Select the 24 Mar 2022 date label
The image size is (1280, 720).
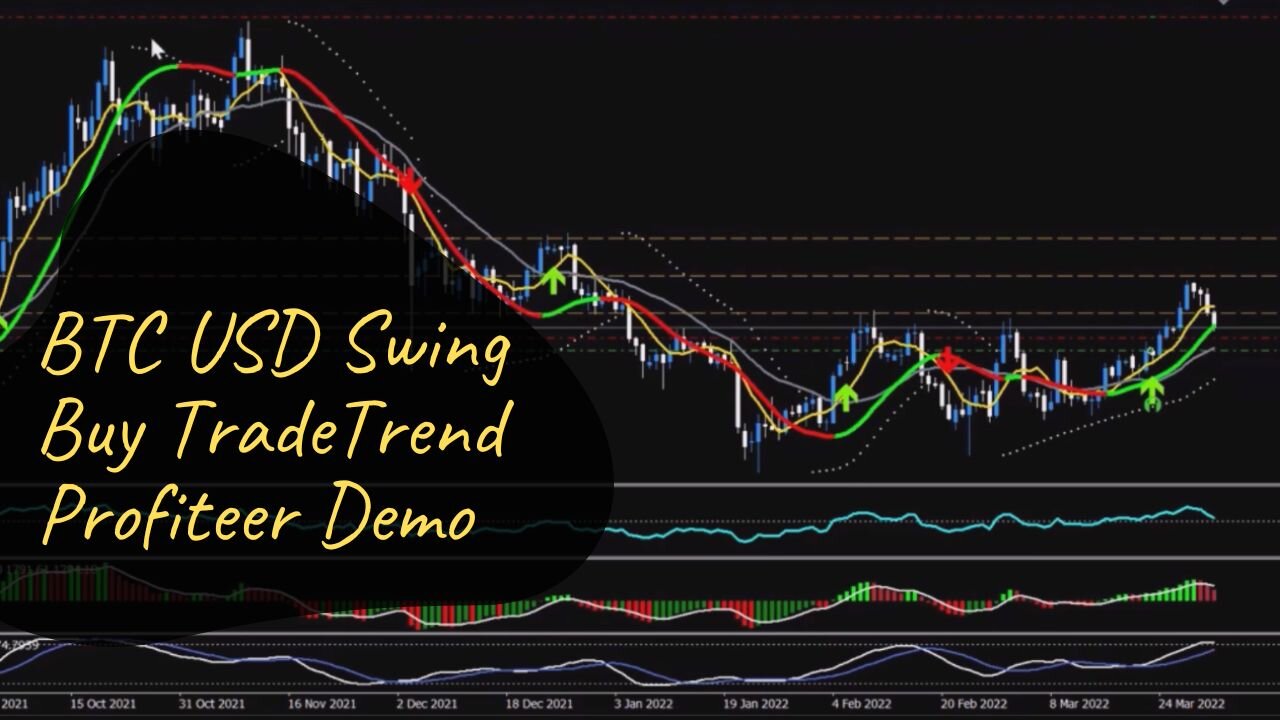click(1189, 705)
